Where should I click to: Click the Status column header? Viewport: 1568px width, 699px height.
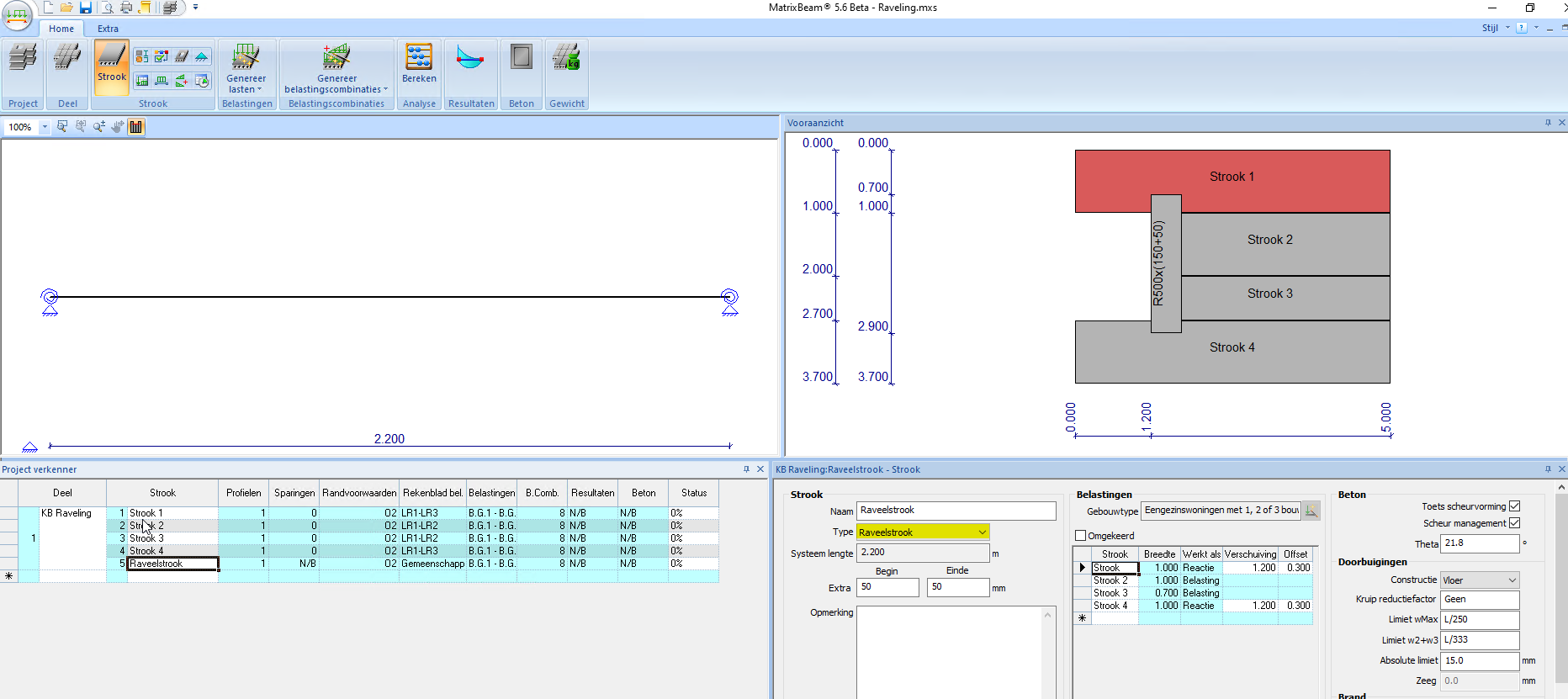[694, 493]
